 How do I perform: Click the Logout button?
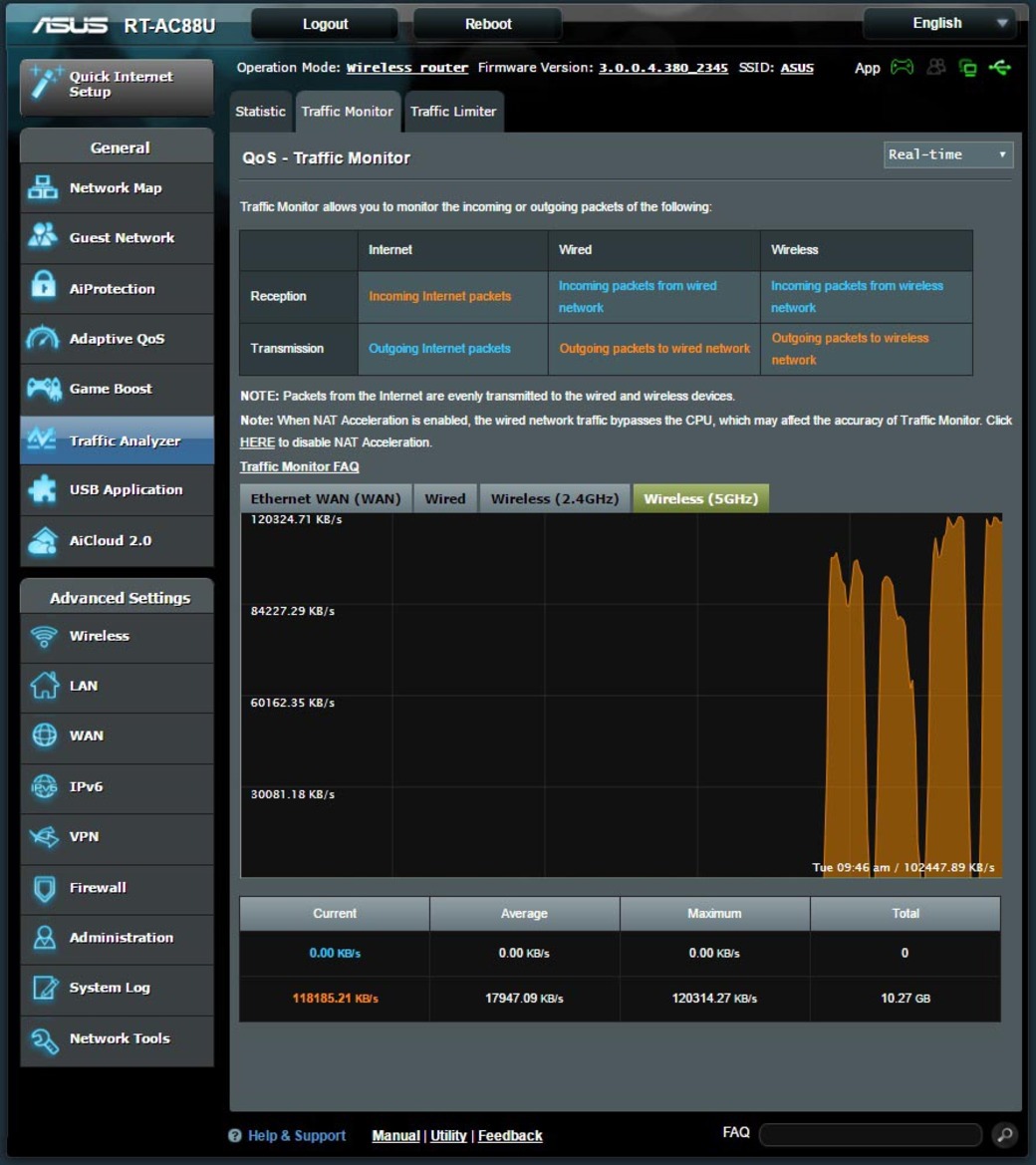tap(325, 24)
